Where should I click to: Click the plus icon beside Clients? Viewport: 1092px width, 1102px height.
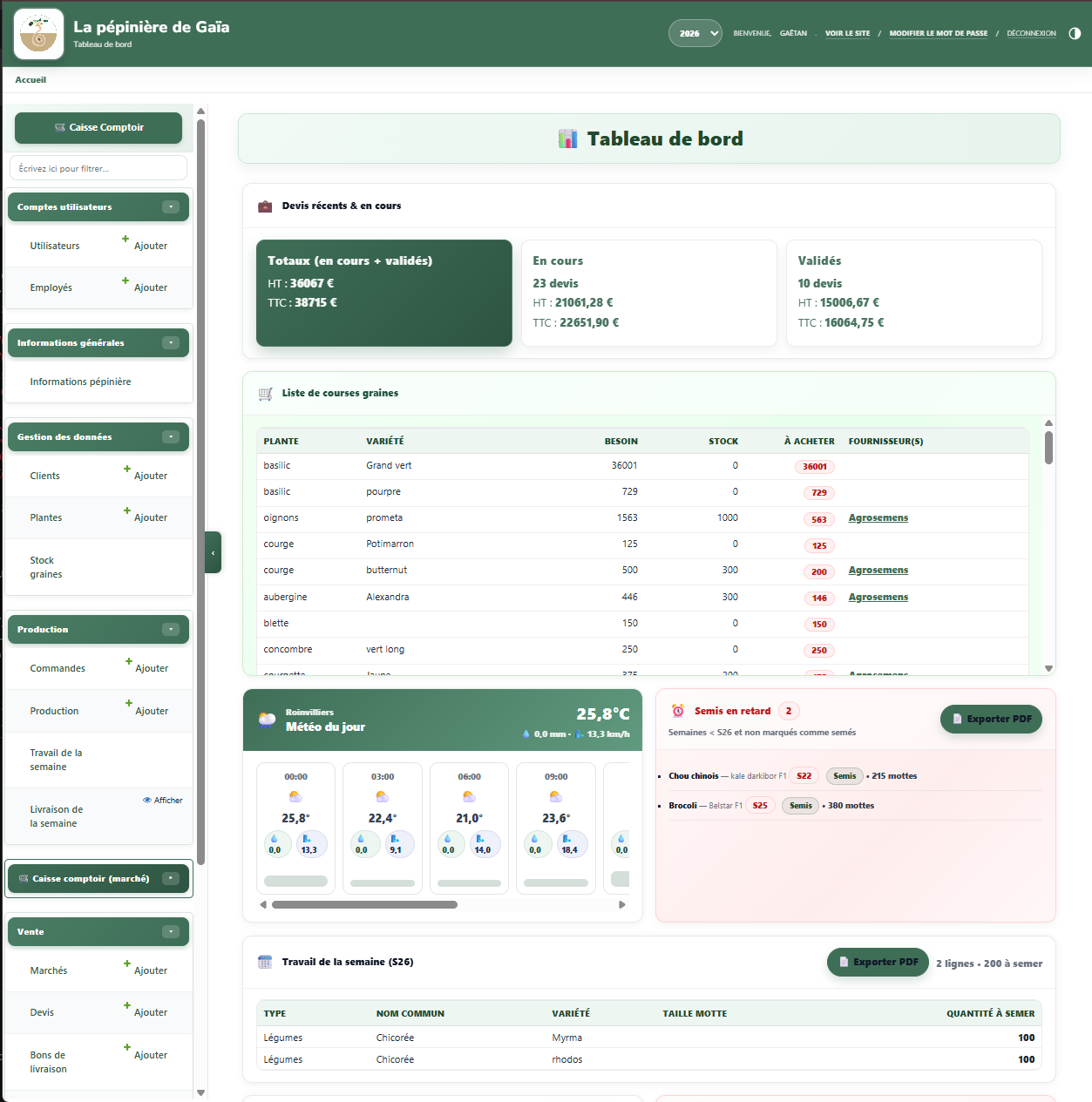[x=125, y=469]
